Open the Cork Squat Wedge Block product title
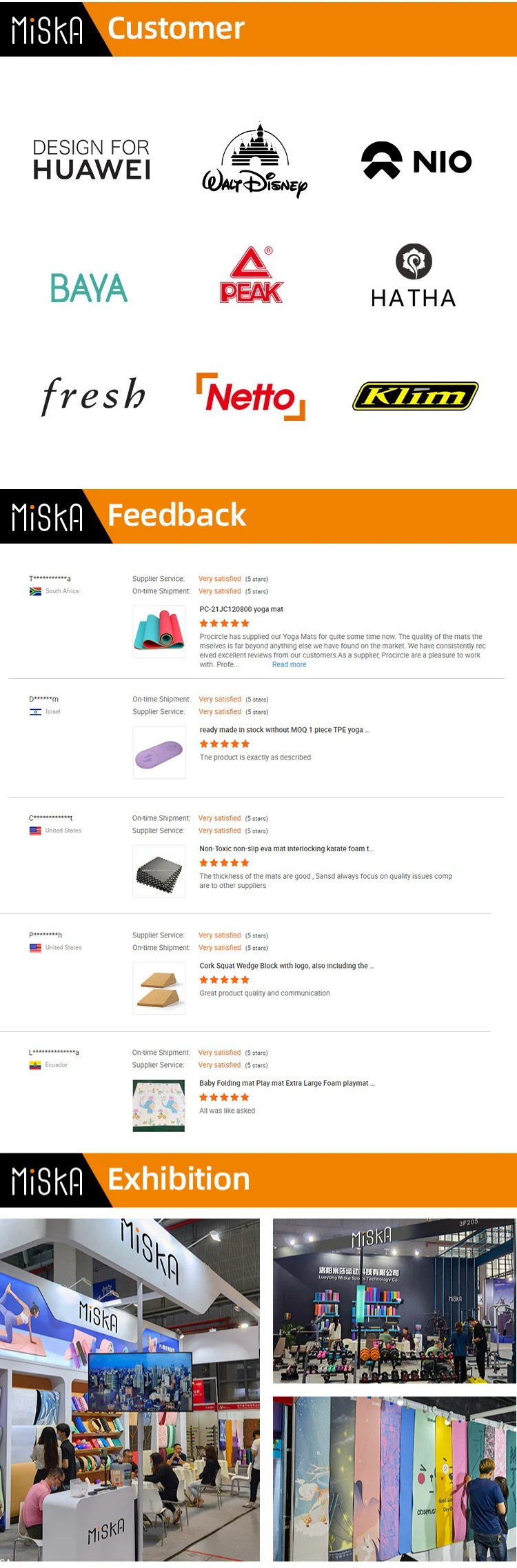 [287, 966]
